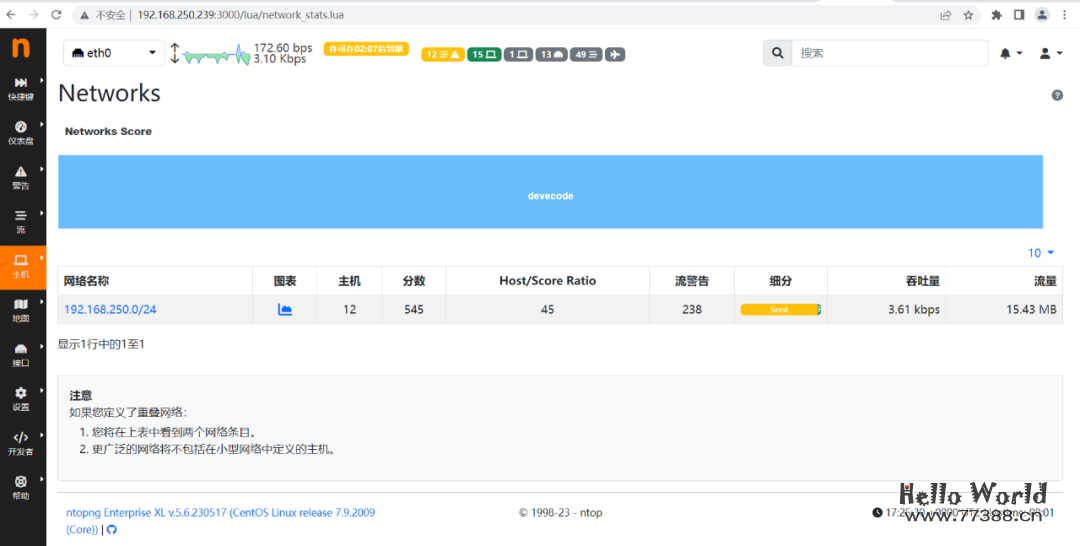Click the browser address bar URL
Viewport: 1080px width, 546px height.
click(x=240, y=14)
